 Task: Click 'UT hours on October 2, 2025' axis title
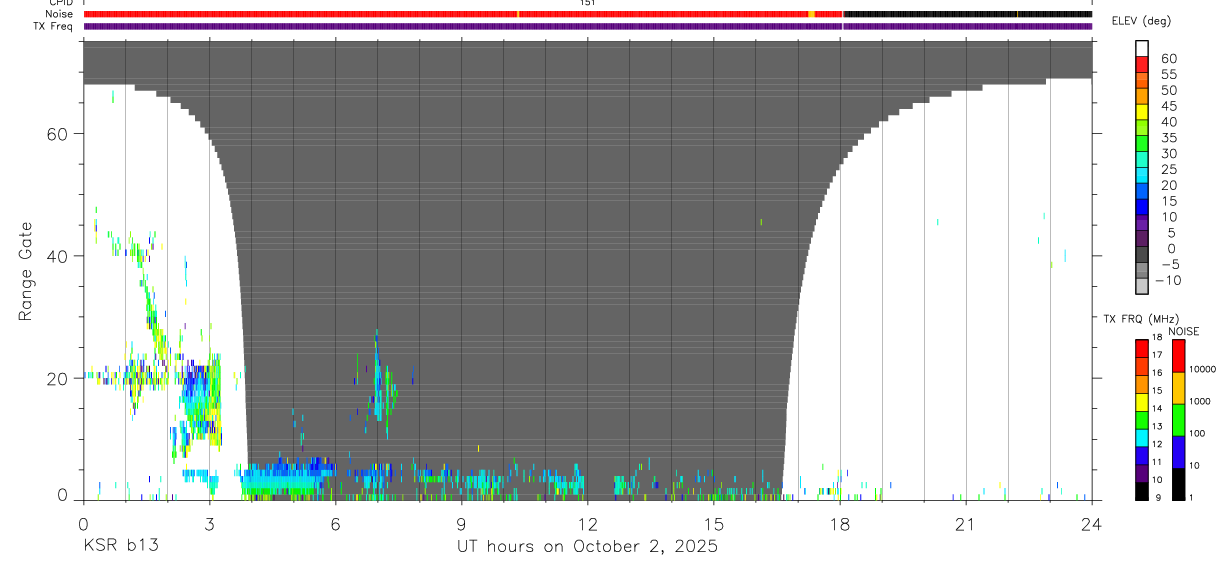pyautogui.click(x=587, y=547)
